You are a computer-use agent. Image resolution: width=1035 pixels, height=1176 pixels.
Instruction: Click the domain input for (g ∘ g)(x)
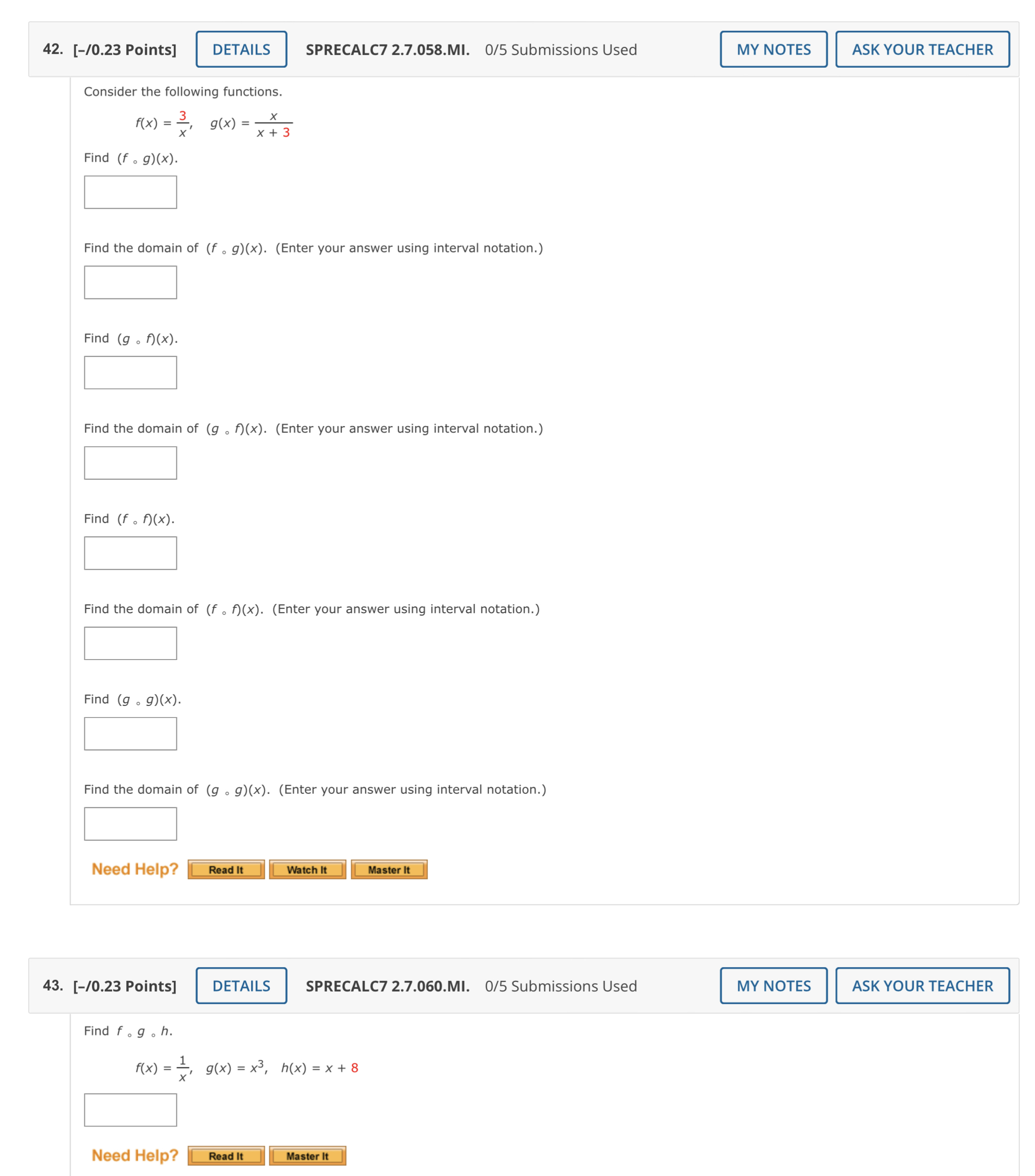pyautogui.click(x=130, y=824)
